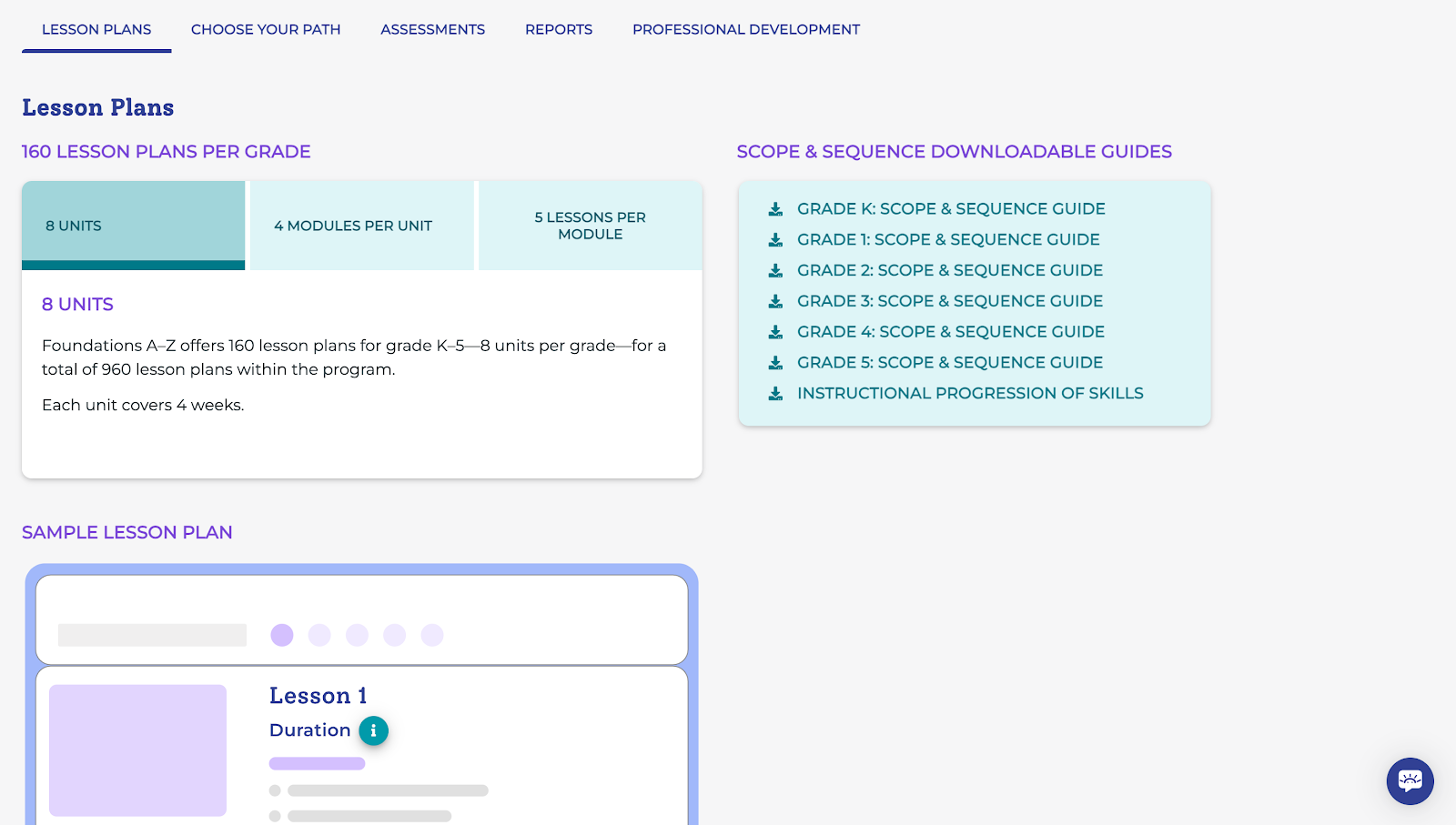The image size is (1456, 825).
Task: Click the Sample Lesson Plan heading
Action: tap(127, 533)
